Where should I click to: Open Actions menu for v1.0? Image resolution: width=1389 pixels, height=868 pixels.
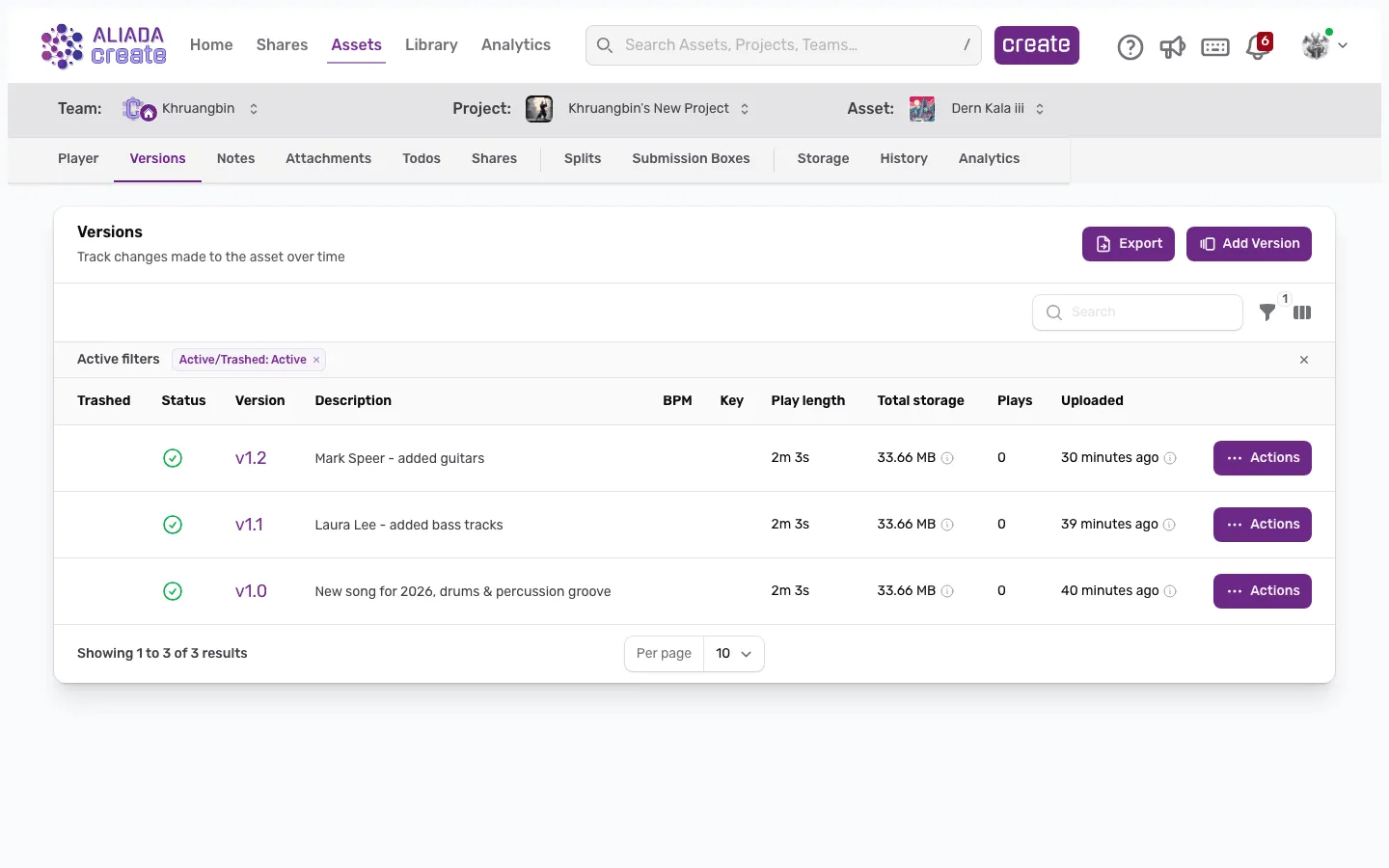1262,591
